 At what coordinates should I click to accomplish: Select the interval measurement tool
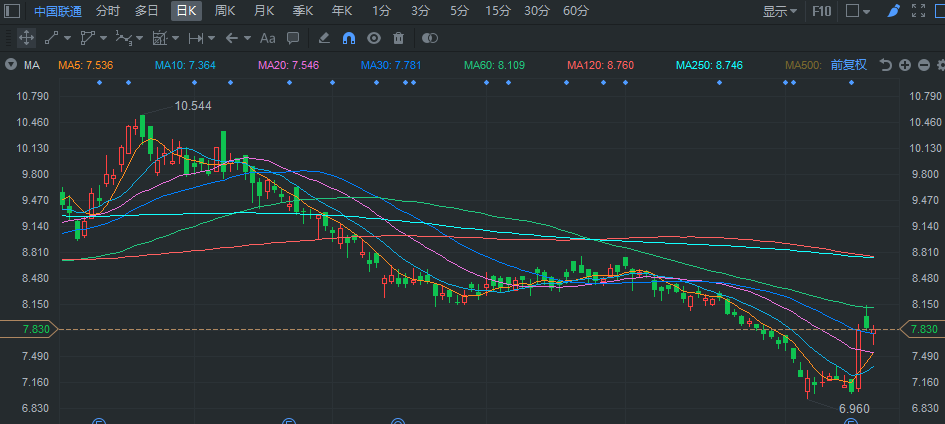click(x=195, y=39)
